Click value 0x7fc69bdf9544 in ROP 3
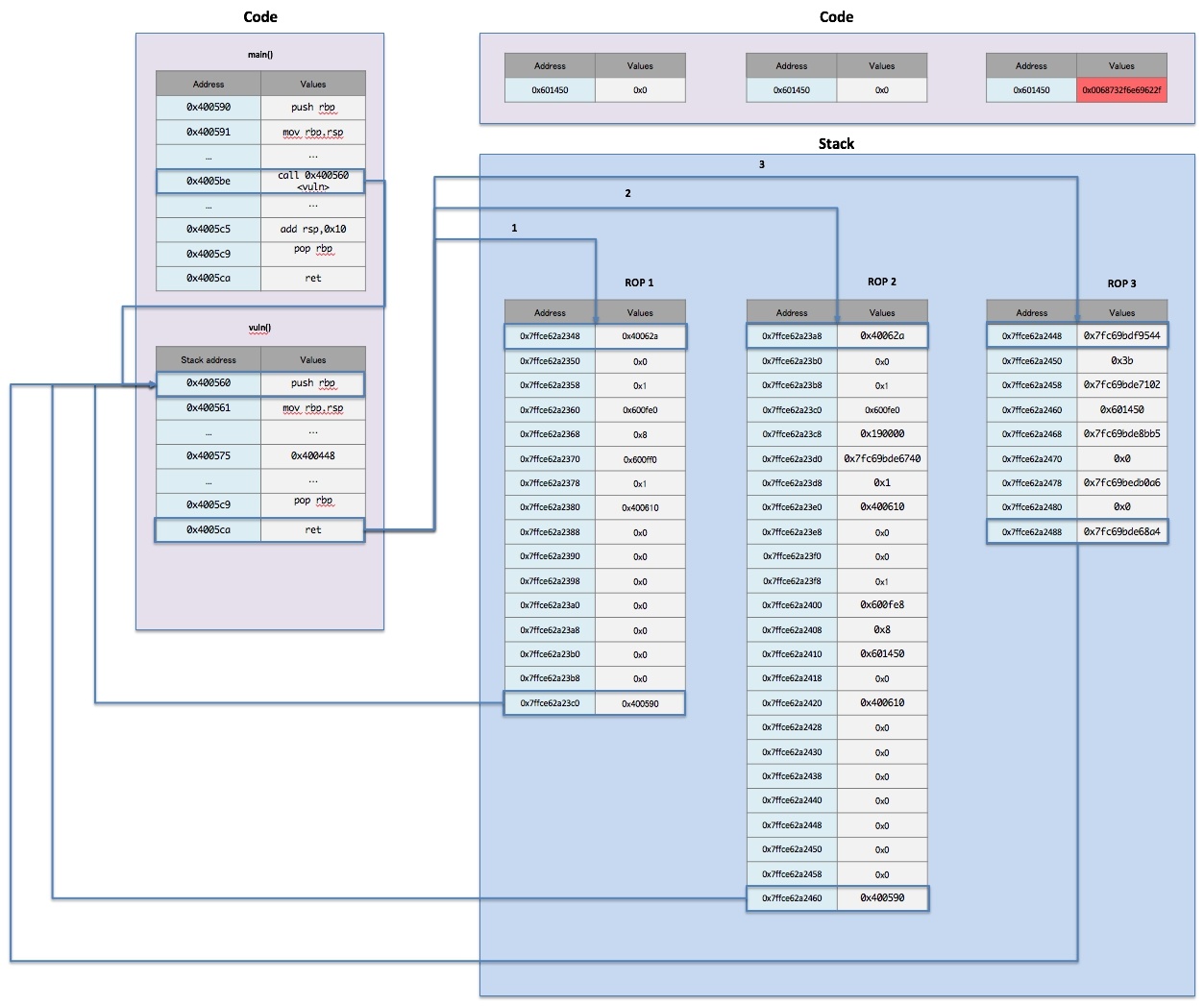 [x=1121, y=335]
